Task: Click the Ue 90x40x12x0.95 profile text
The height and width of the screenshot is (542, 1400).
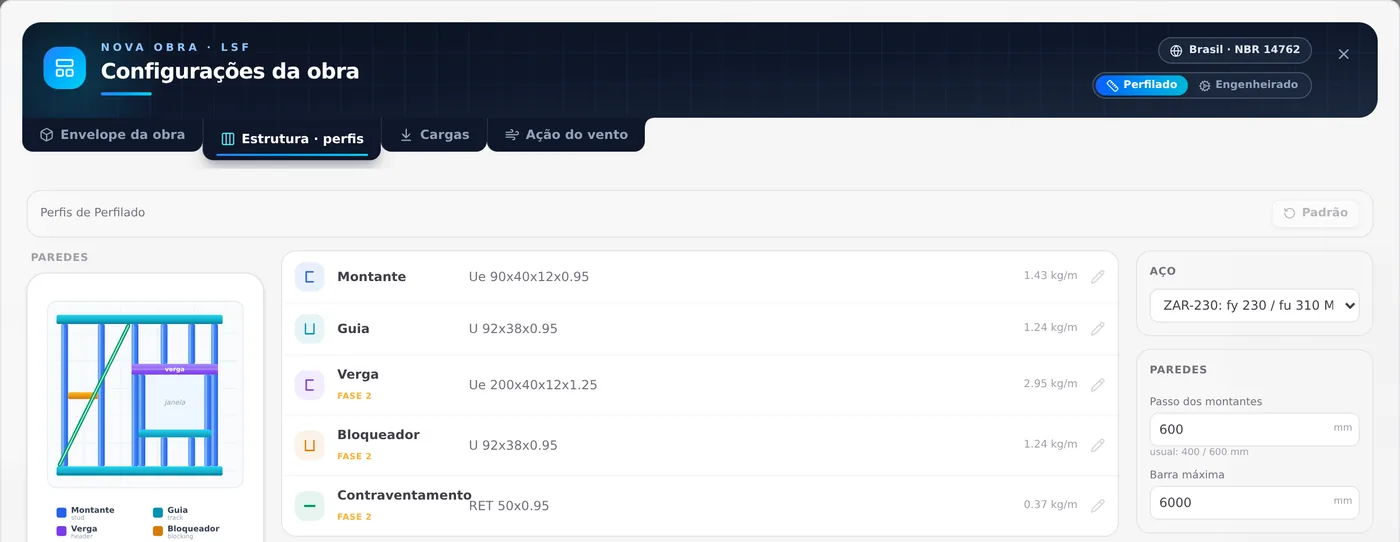Action: tap(529, 277)
